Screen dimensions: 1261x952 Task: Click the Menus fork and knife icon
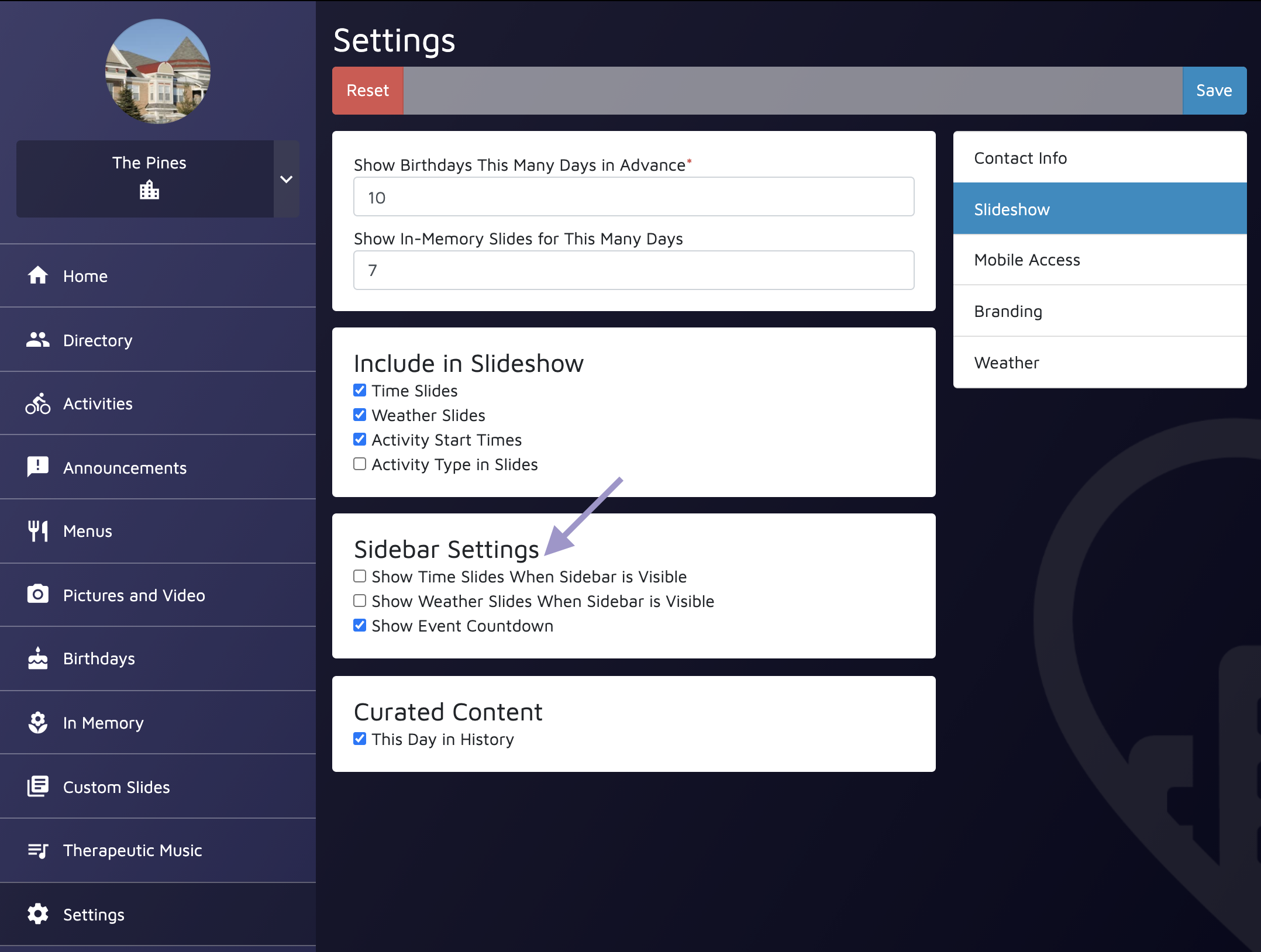coord(38,531)
